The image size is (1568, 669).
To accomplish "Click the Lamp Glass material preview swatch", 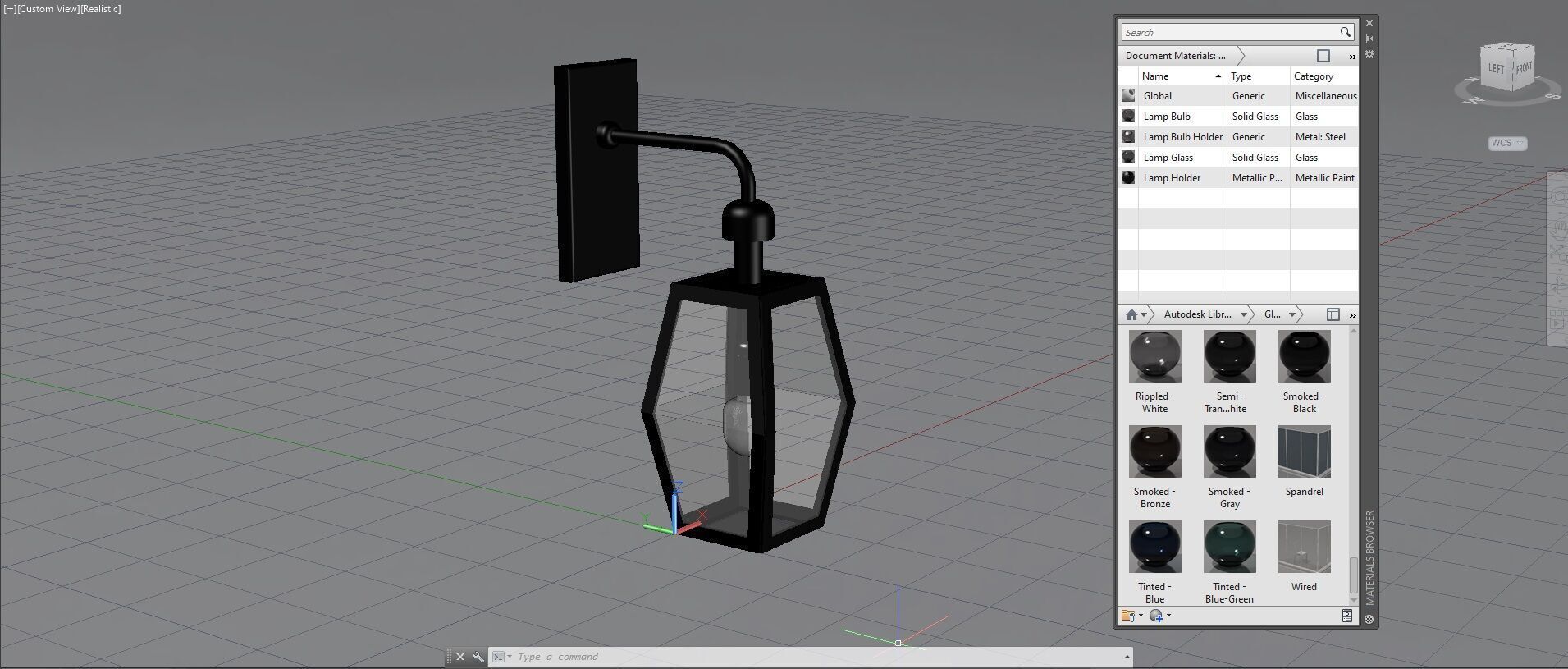I will tap(1128, 157).
